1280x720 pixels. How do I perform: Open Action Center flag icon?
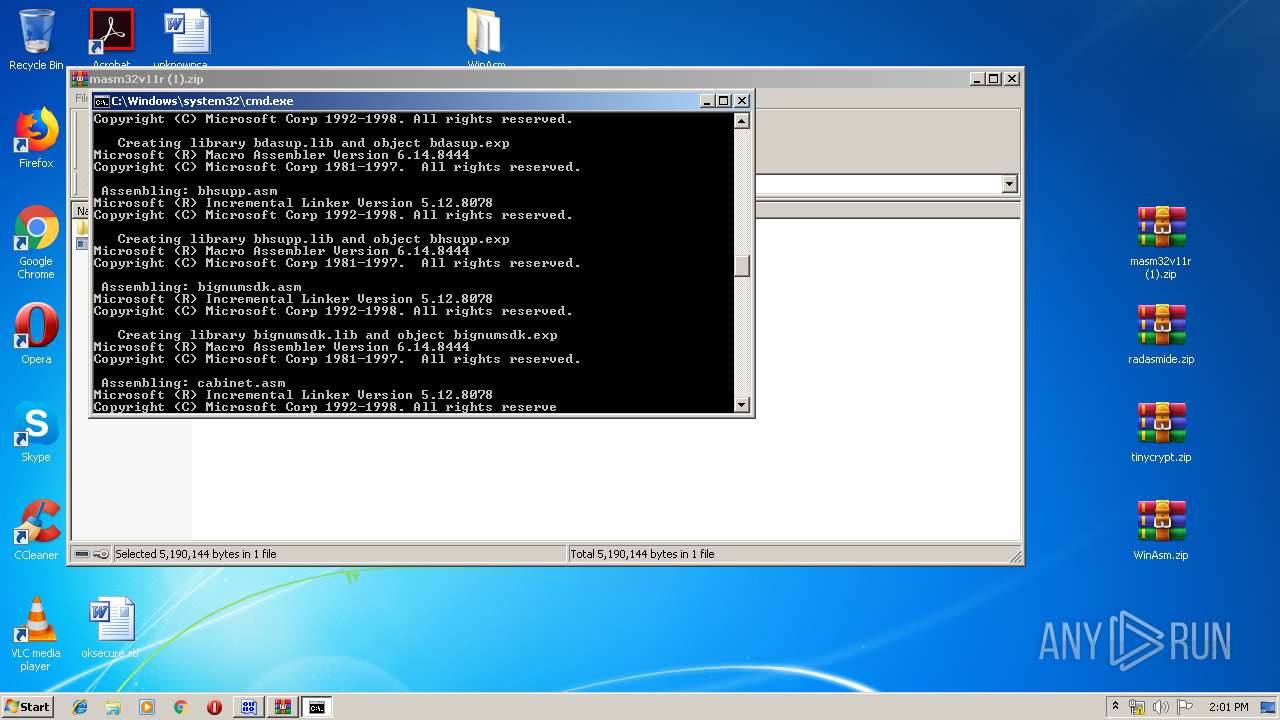[x=1183, y=707]
